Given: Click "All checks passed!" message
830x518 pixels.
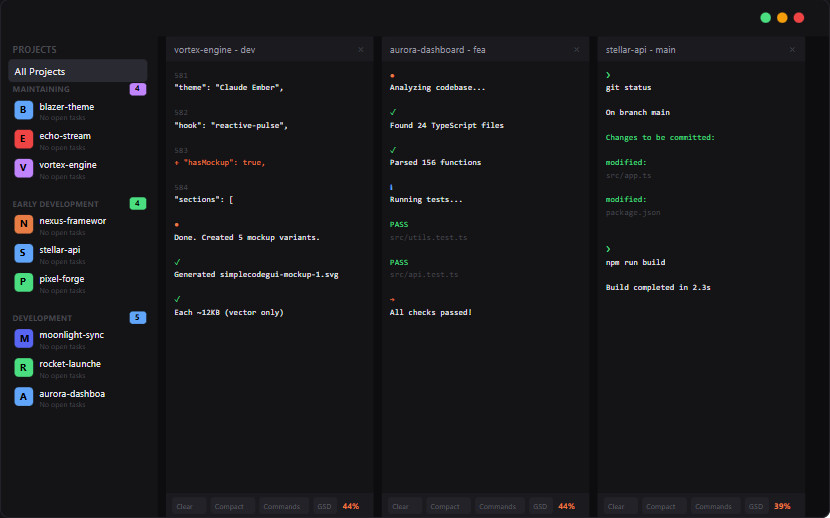Looking at the screenshot, I should (x=431, y=313).
